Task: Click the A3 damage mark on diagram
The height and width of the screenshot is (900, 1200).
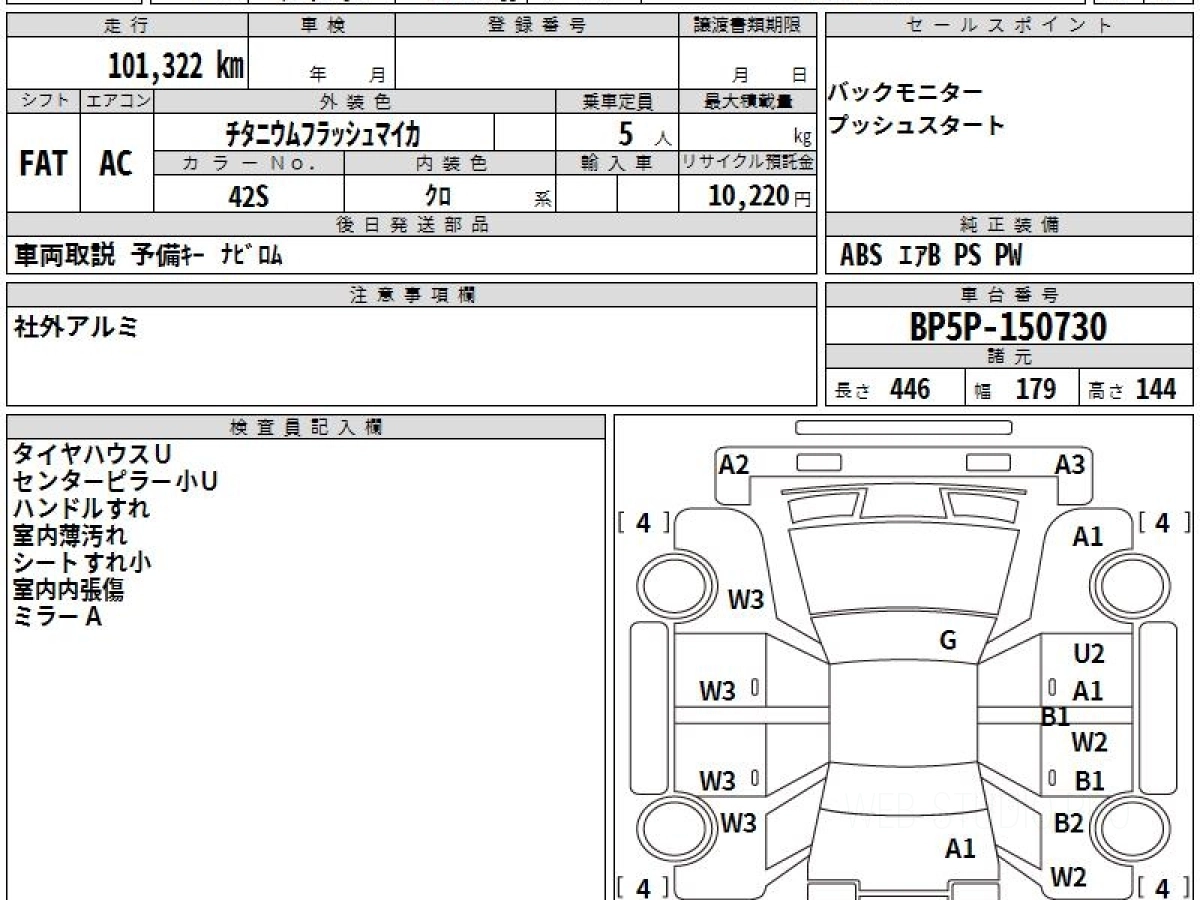Action: 1070,464
